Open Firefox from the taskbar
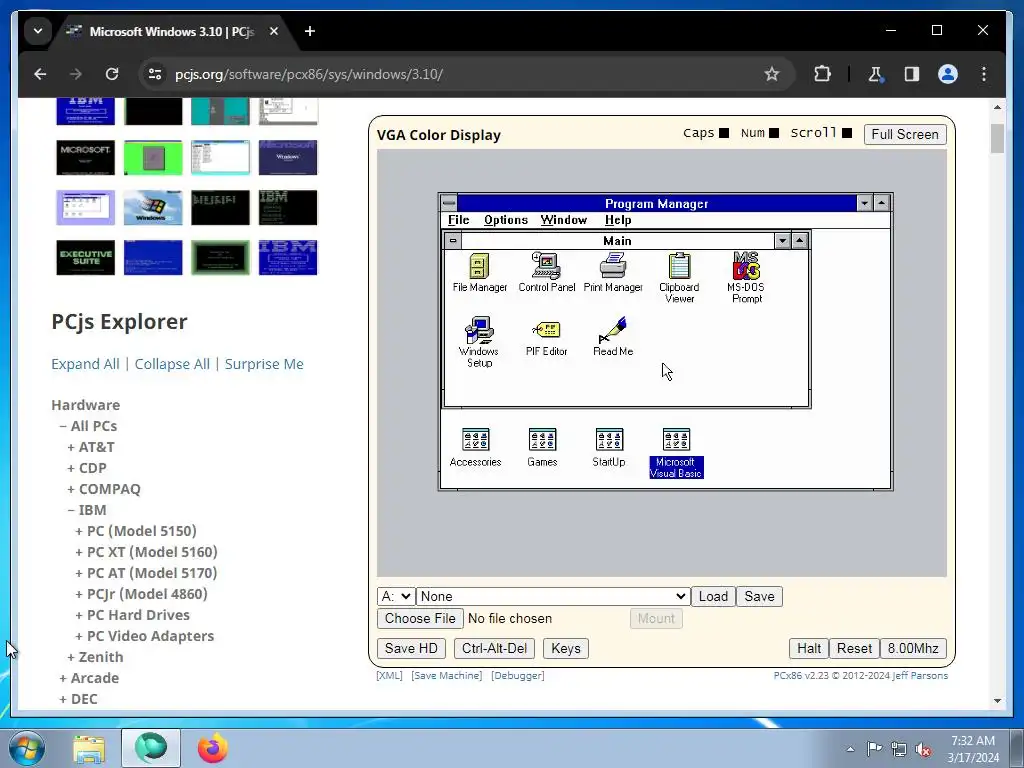Image resolution: width=1024 pixels, height=768 pixels. 212,748
